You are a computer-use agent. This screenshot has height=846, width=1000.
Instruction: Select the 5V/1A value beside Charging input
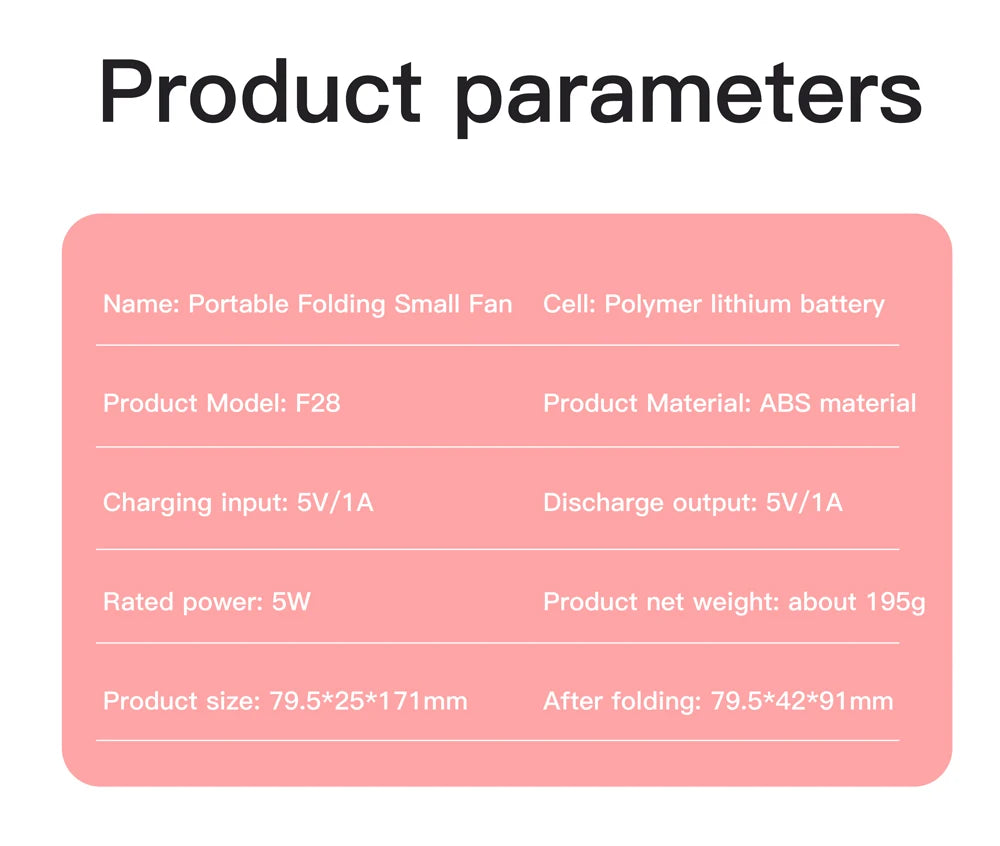[x=335, y=502]
